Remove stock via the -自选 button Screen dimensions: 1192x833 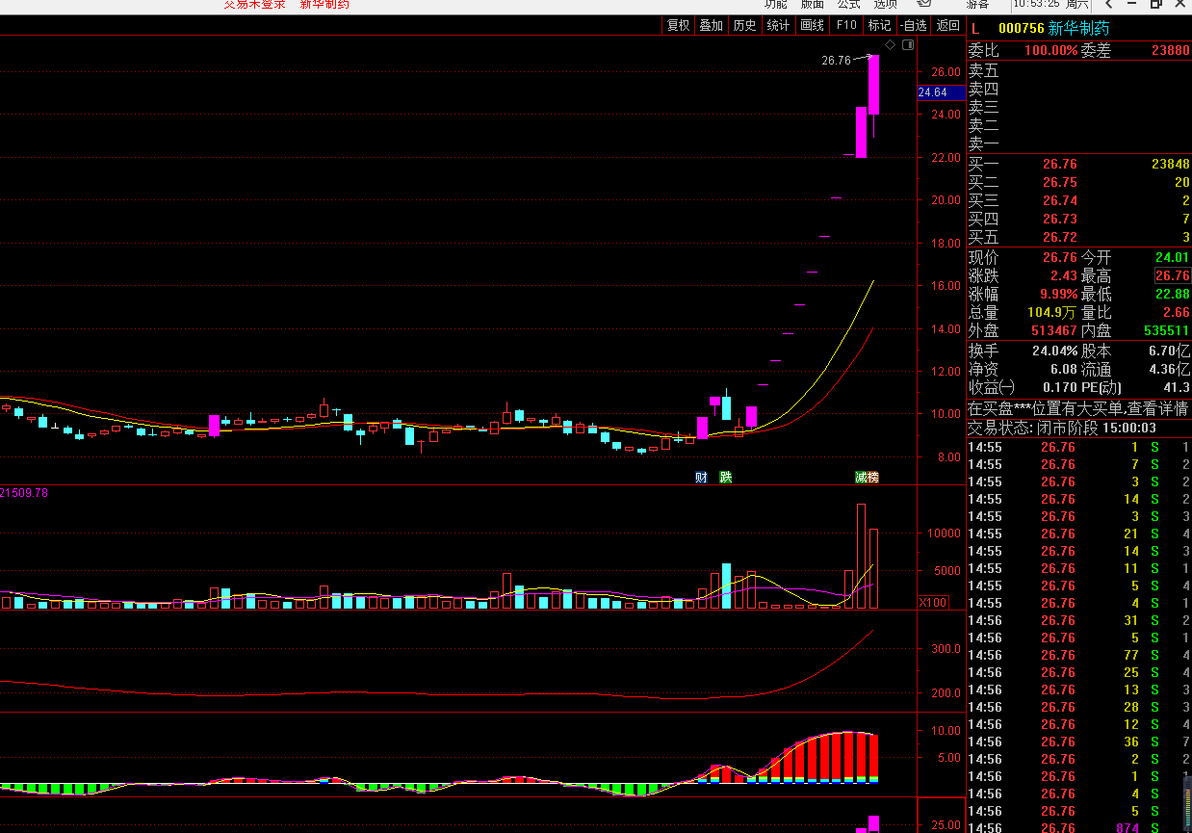point(913,25)
